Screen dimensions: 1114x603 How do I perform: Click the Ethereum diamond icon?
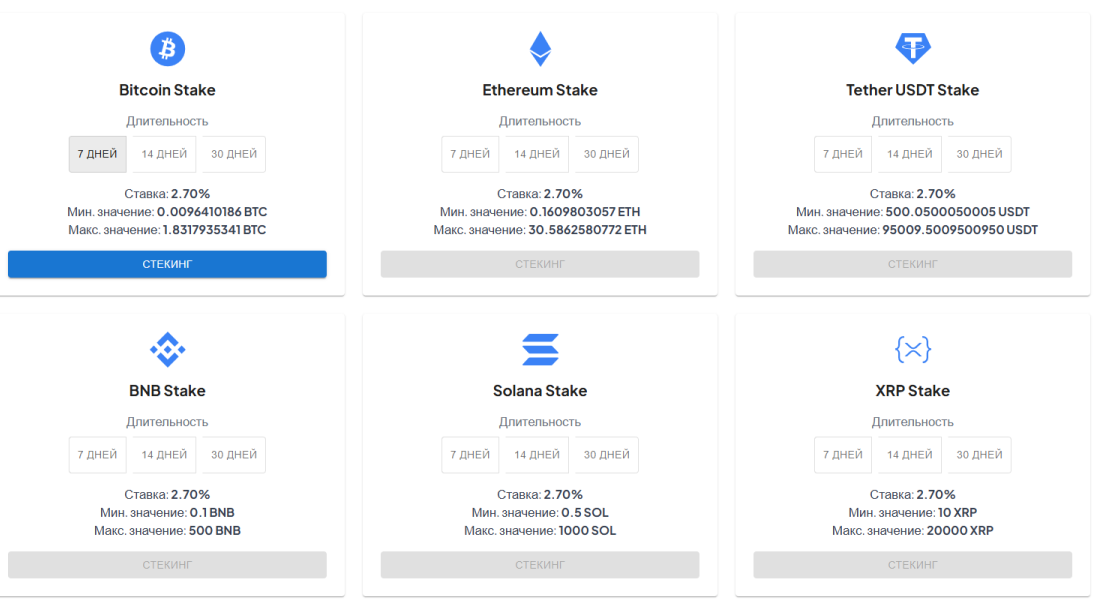click(x=540, y=49)
